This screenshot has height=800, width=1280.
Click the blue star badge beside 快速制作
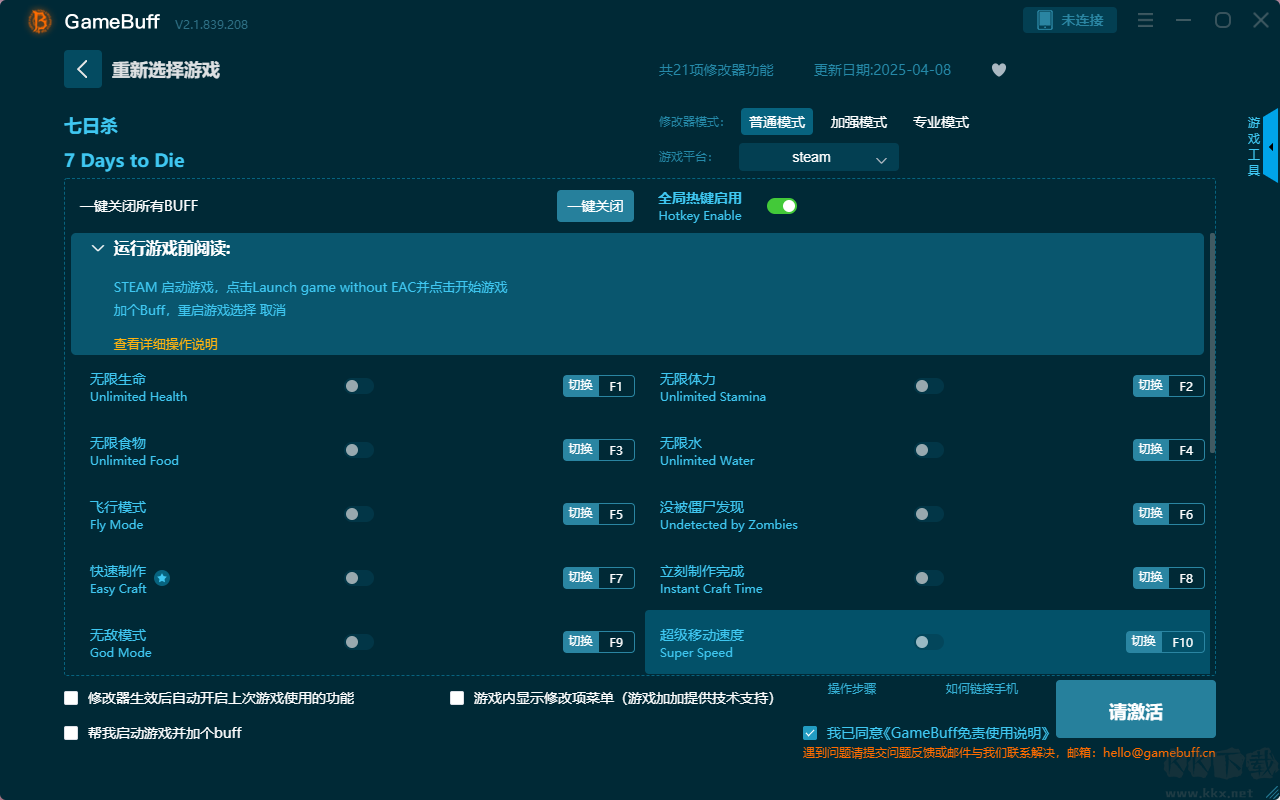162,578
